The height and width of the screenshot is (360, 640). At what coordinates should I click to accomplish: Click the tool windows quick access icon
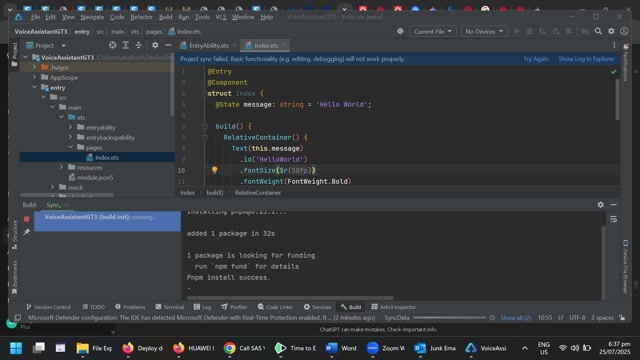click(x=18, y=318)
